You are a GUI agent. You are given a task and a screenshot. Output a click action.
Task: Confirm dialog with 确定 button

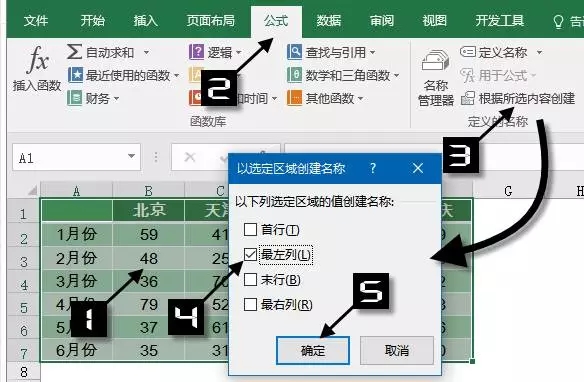[313, 350]
